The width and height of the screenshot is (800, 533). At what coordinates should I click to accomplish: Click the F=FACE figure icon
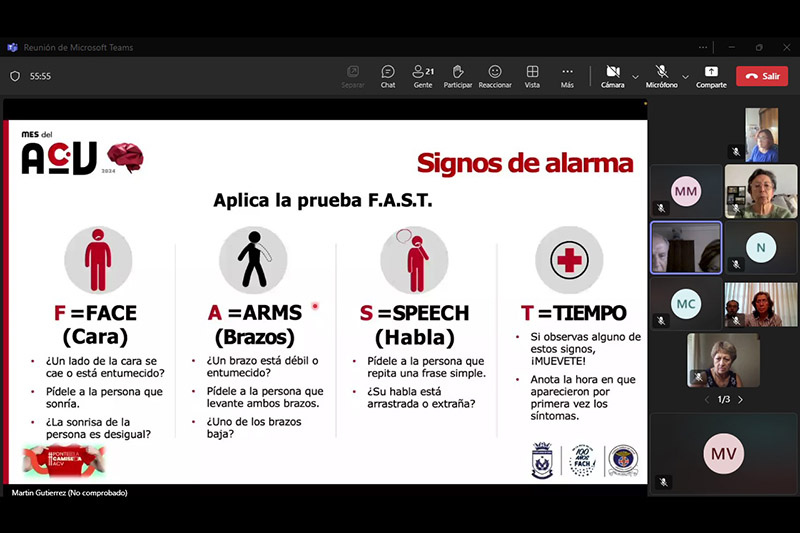[x=98, y=260]
